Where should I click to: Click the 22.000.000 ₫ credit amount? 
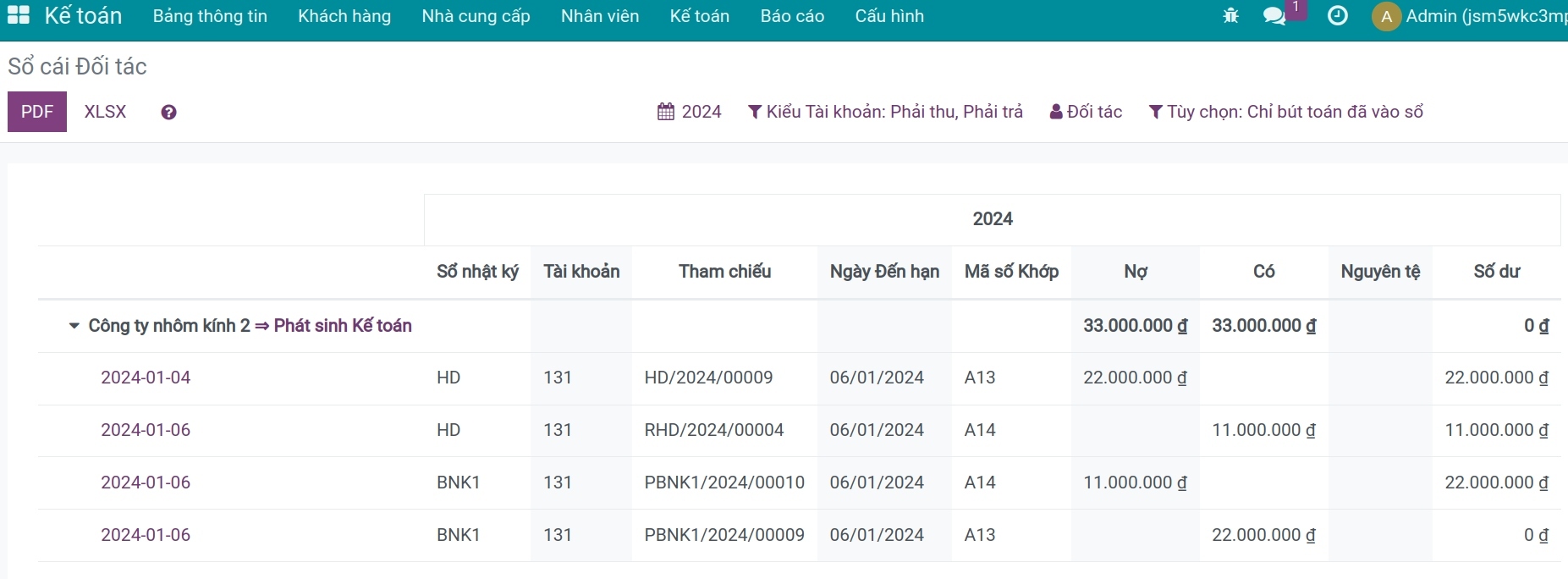1263,535
